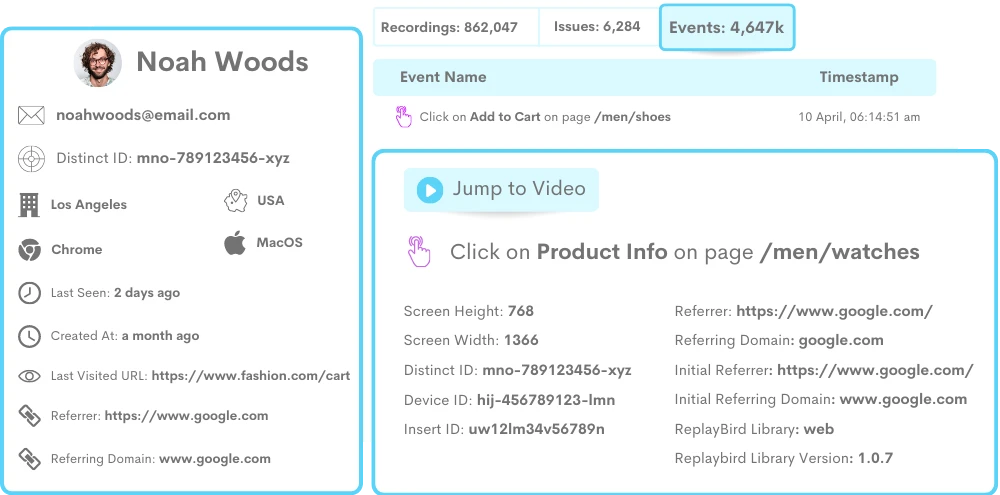Open Initial Referrer https://www.google.com/ link
This screenshot has width=1000, height=495.
(876, 370)
